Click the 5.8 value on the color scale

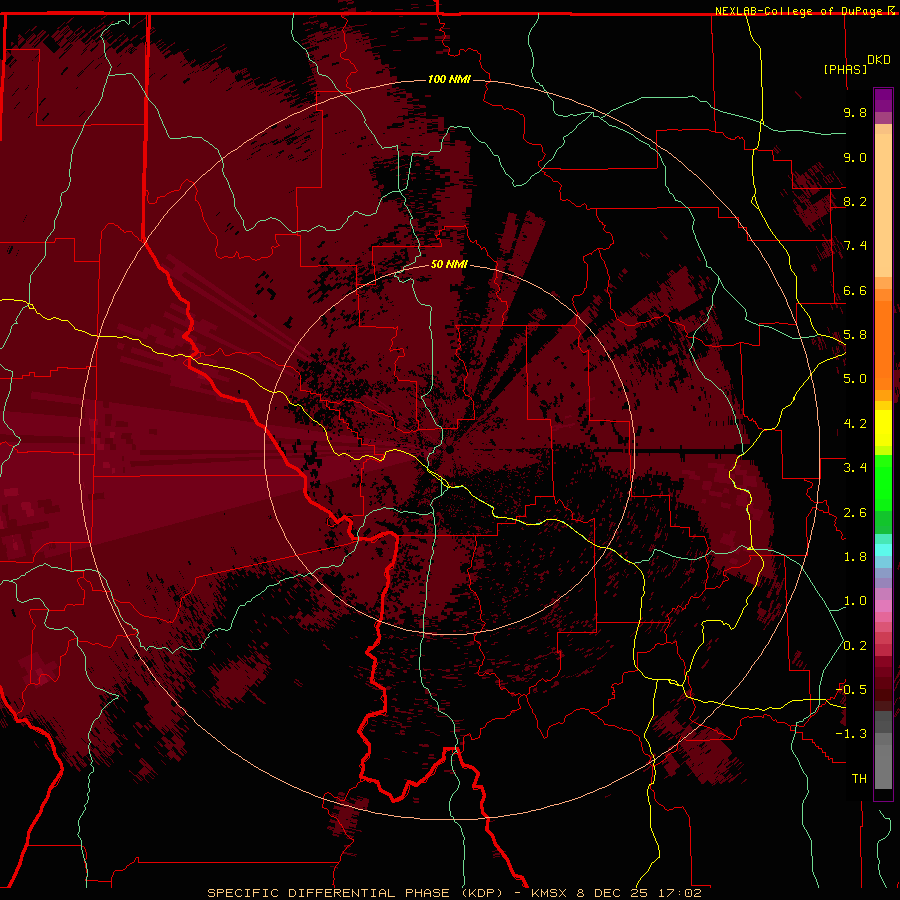coord(855,335)
